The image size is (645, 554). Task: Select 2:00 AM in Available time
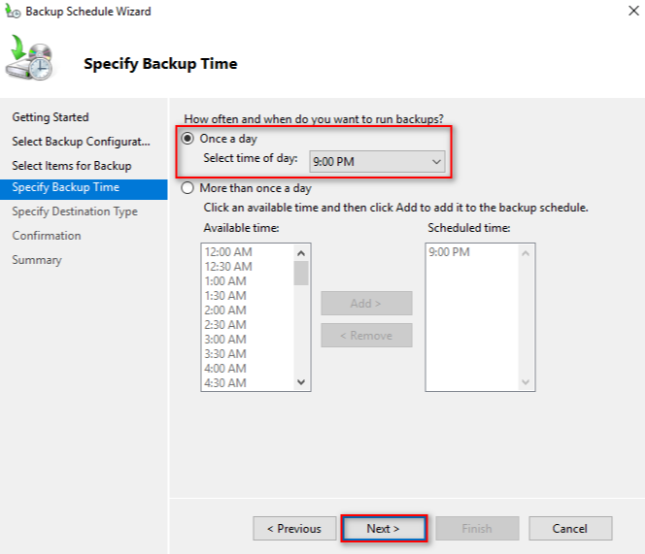225,310
